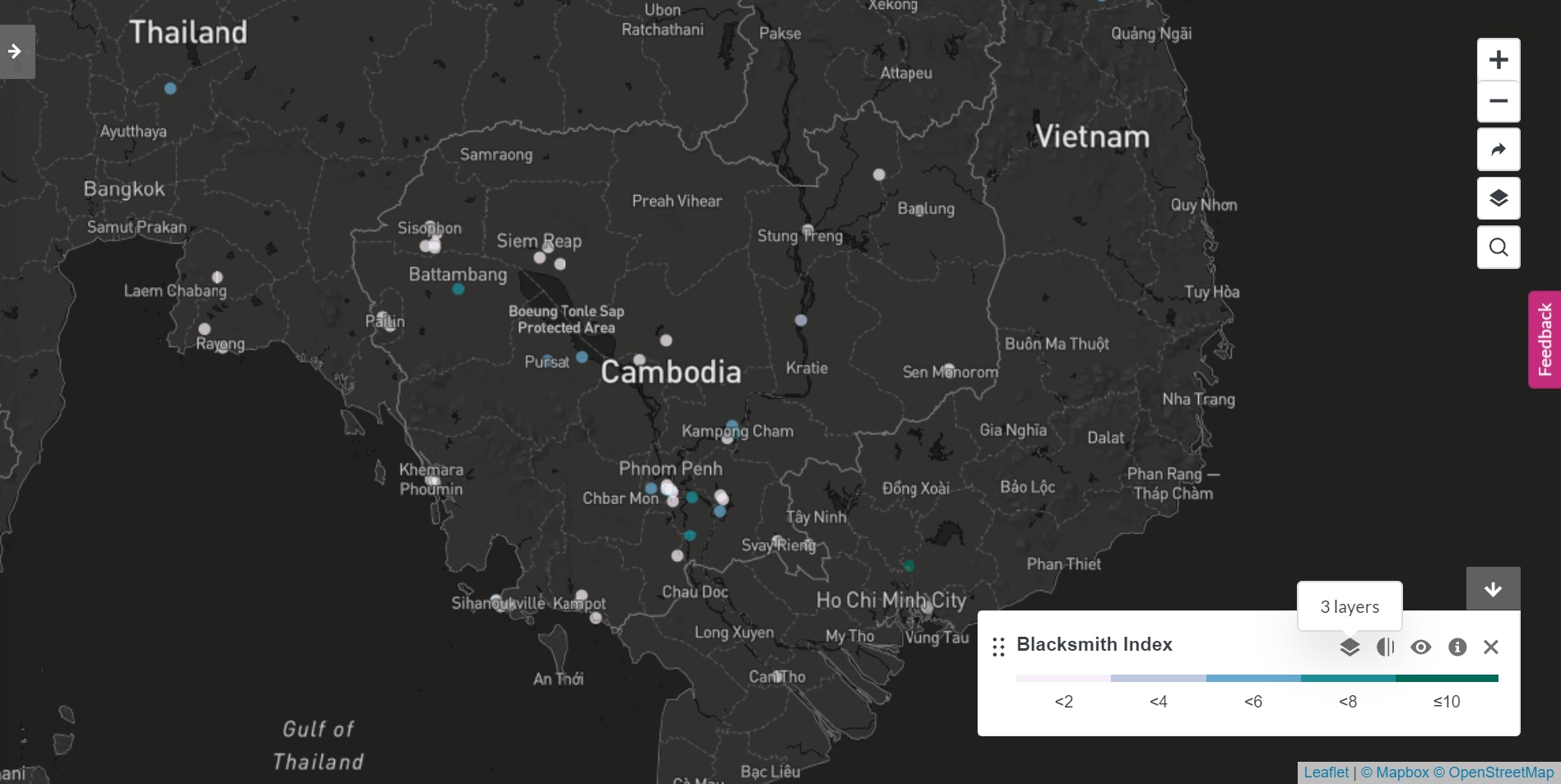Screen dimensions: 1561x784
Task: Expand the left sidebar with arrow button
Action: click(16, 52)
